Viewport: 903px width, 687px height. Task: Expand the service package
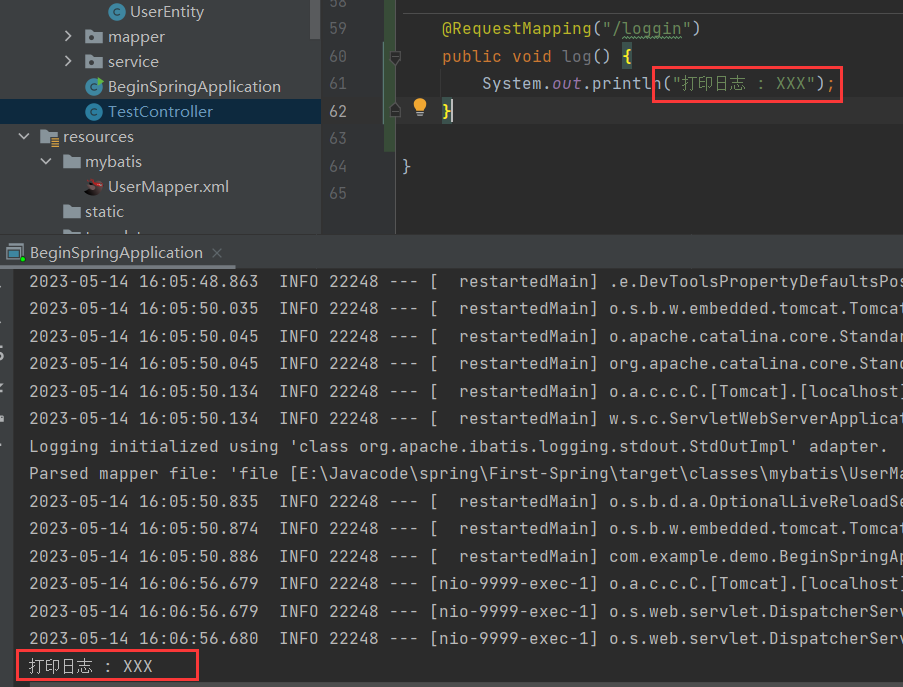68,61
